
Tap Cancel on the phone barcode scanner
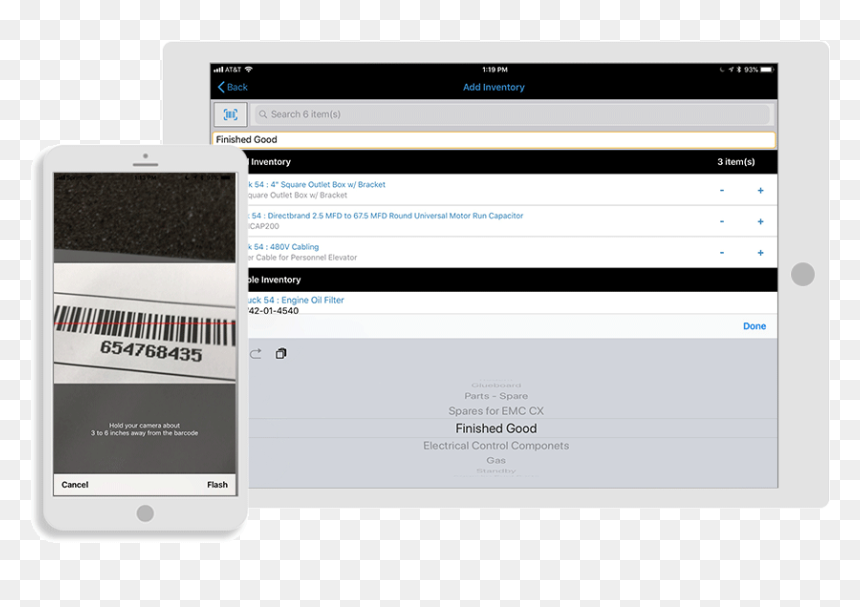point(75,485)
